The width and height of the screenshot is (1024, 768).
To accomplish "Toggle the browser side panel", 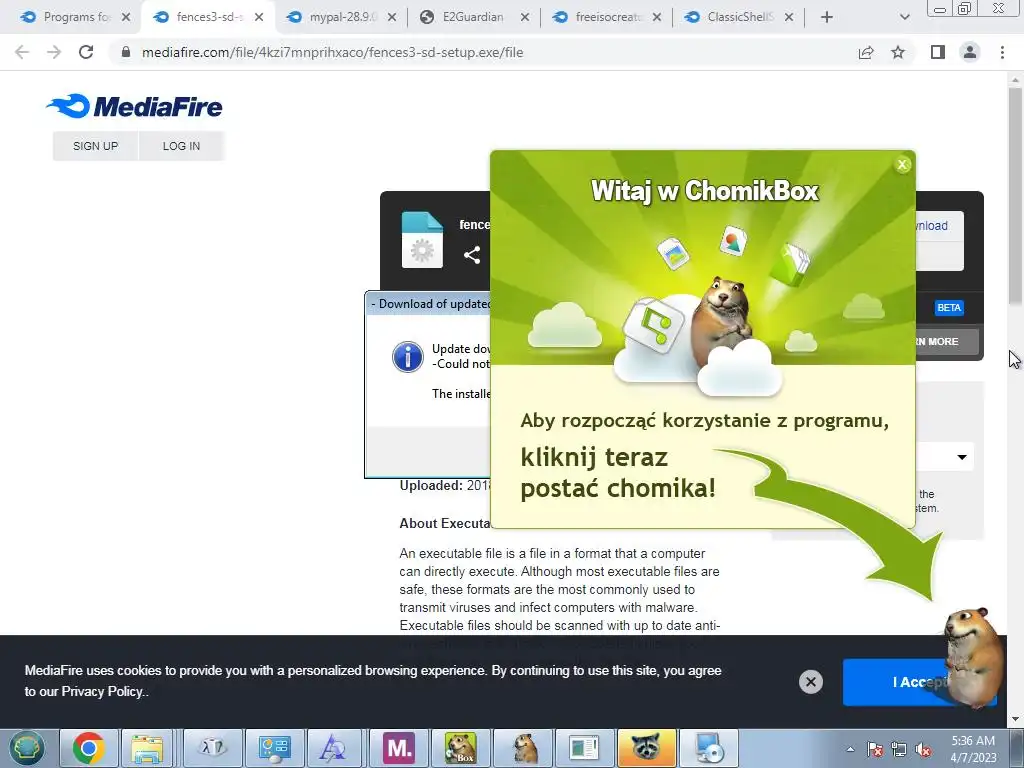I will [938, 52].
